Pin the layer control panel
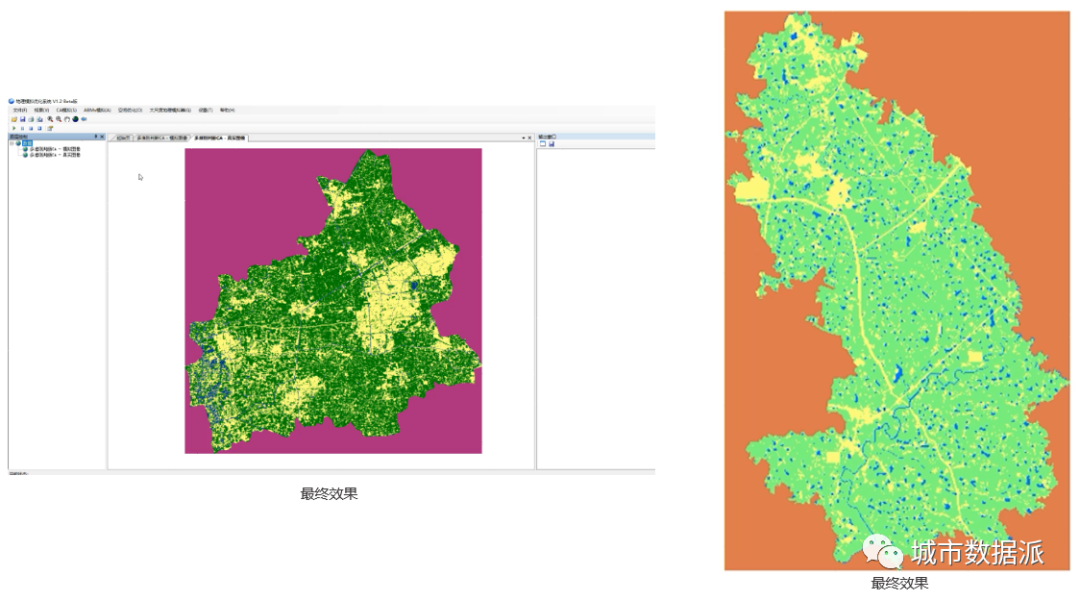The image size is (1080, 601). (x=96, y=136)
